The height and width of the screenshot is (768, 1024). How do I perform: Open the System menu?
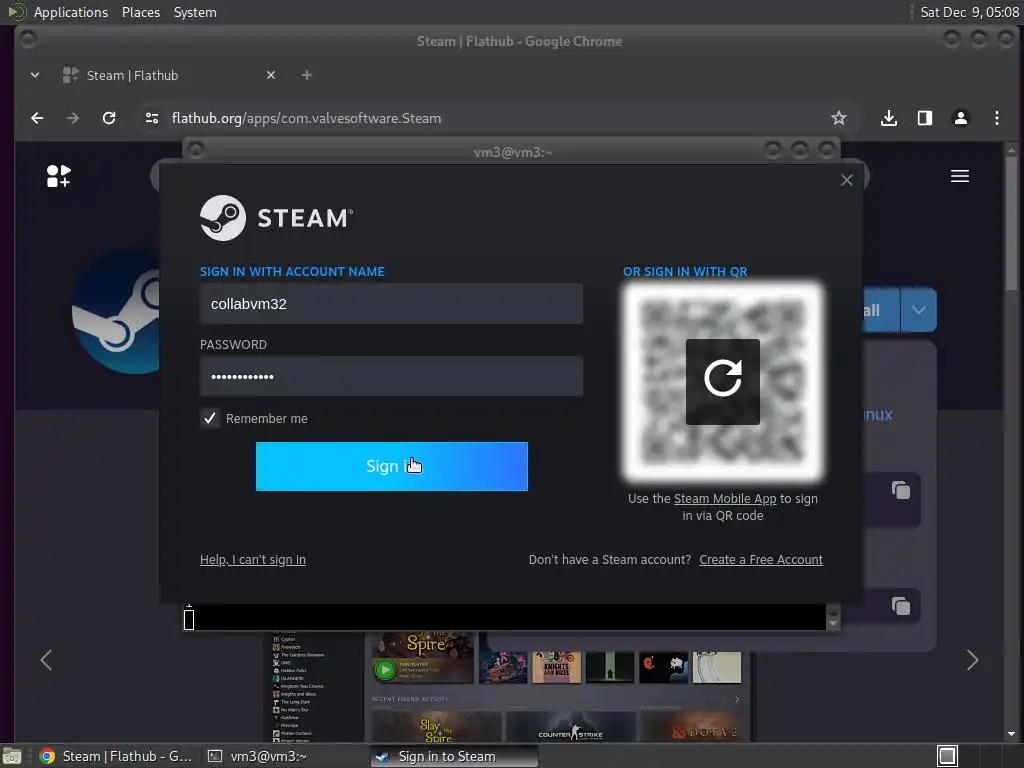(x=195, y=12)
